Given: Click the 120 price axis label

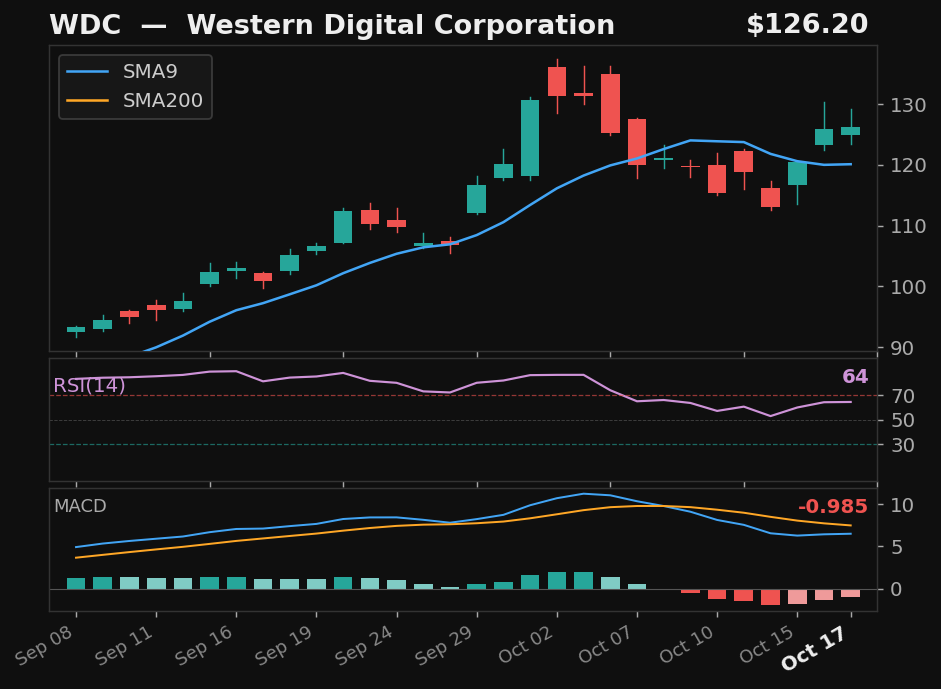Looking at the screenshot, I should [908, 166].
